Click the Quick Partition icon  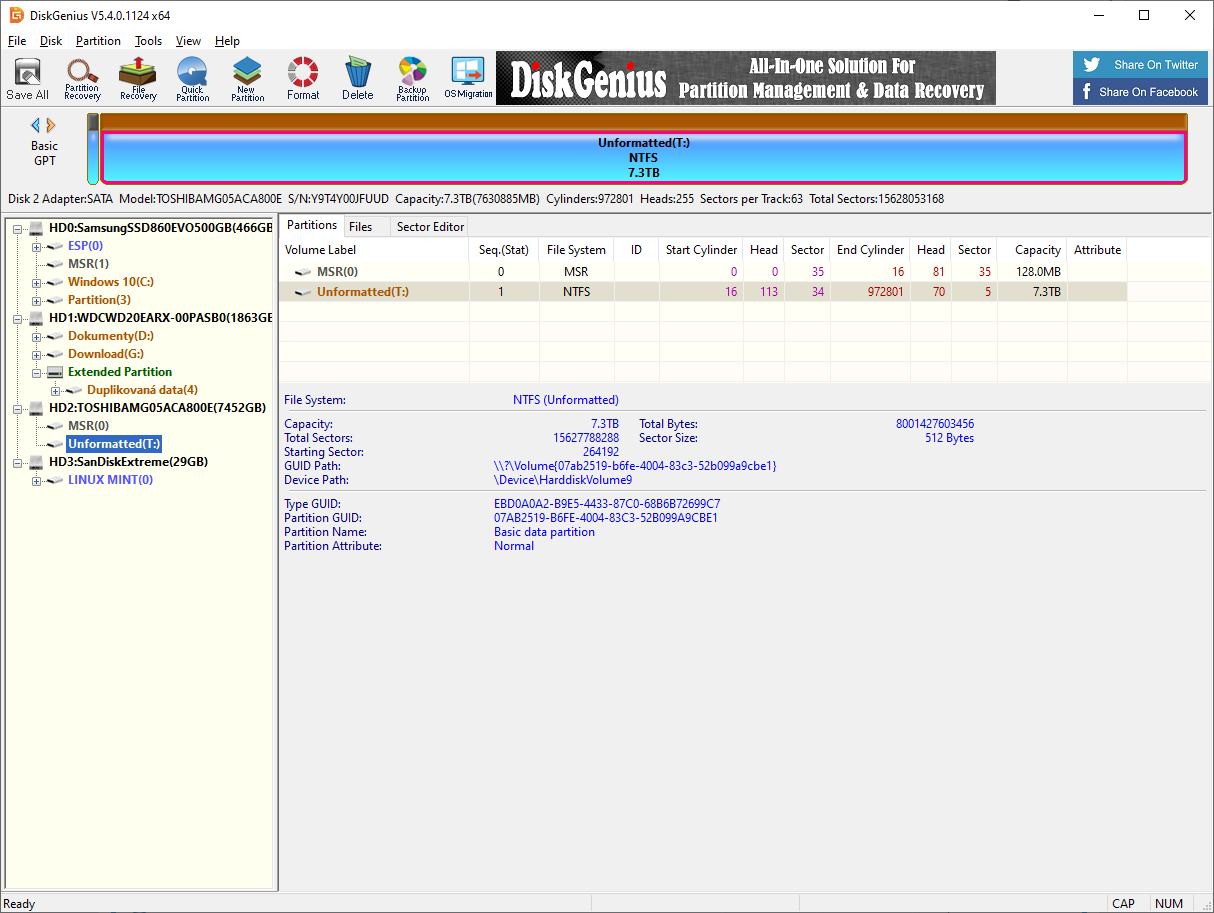pos(192,78)
